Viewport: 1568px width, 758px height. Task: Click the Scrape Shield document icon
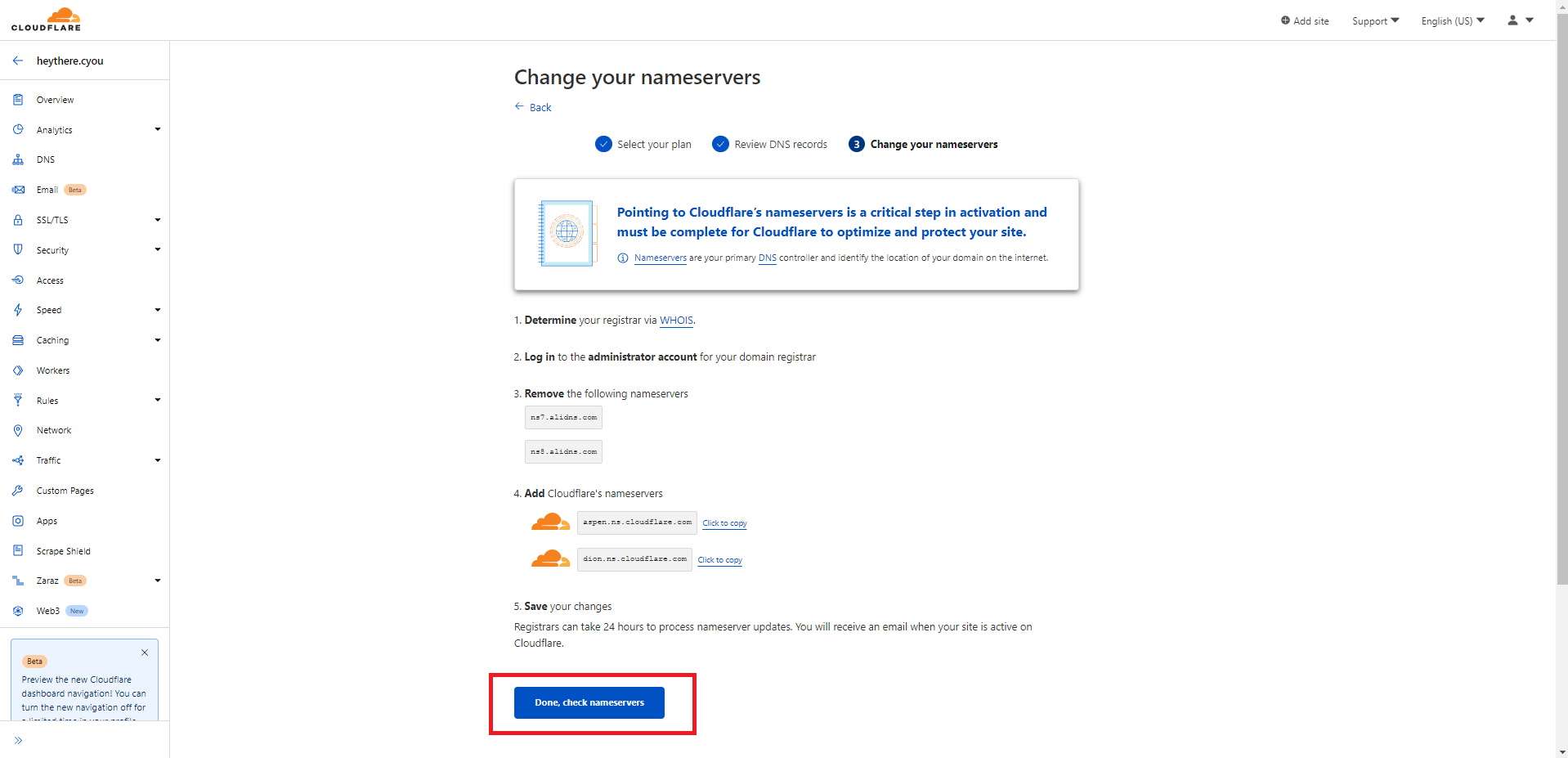18,551
